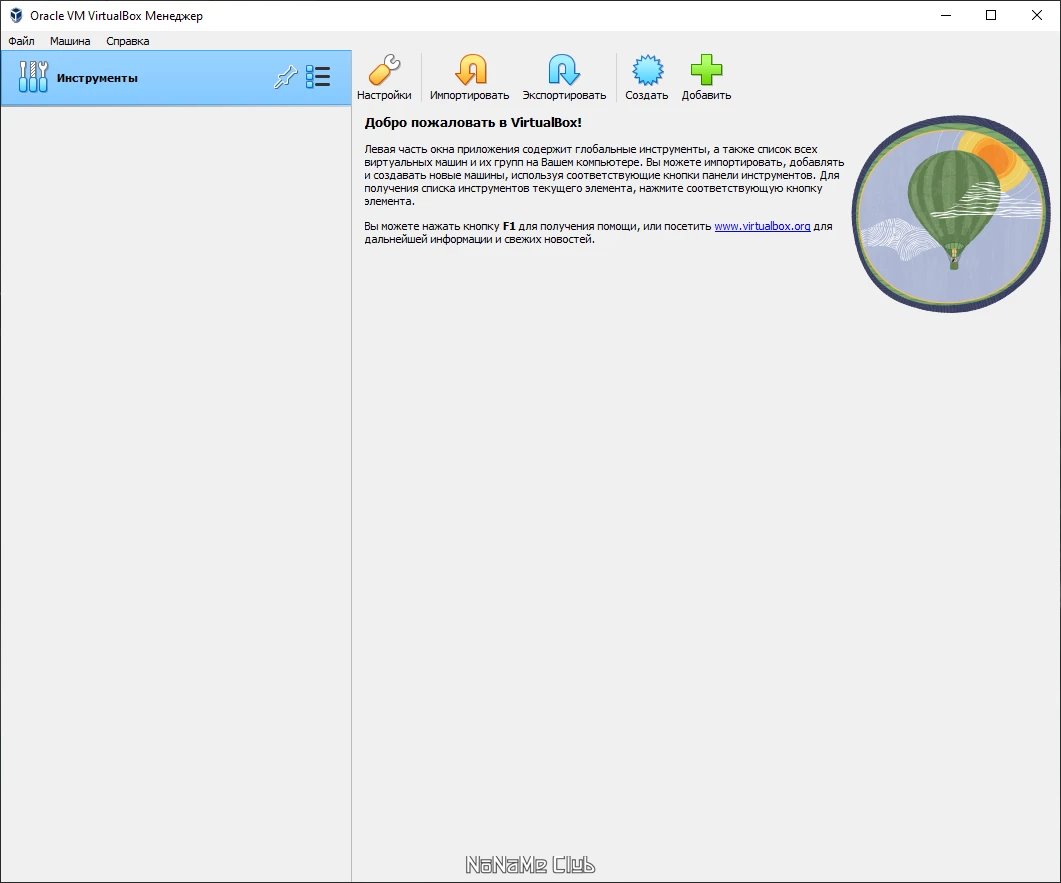This screenshot has height=883, width=1061.
Task: Open tools list menu icon next to Инструменты
Action: pos(318,77)
